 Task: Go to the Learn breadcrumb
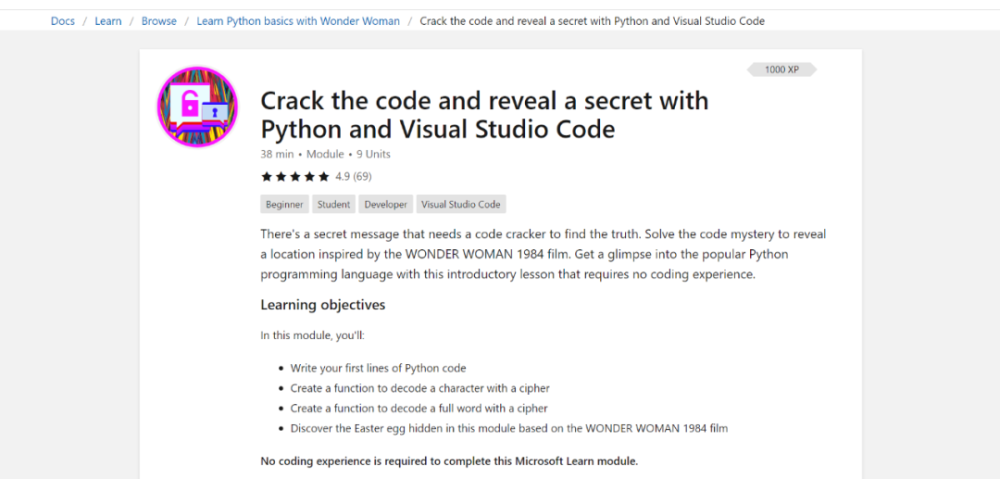click(108, 21)
